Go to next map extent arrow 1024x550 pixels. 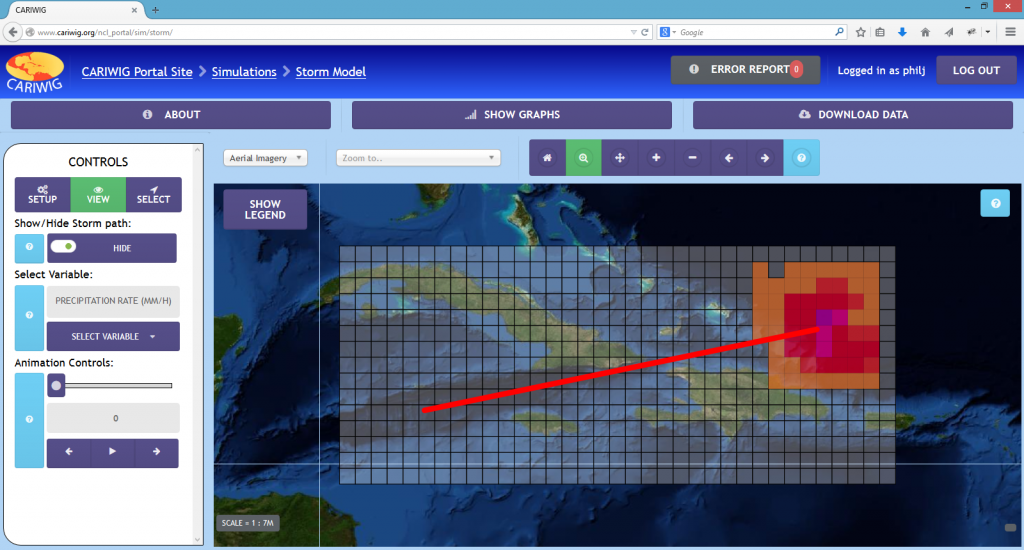764,158
